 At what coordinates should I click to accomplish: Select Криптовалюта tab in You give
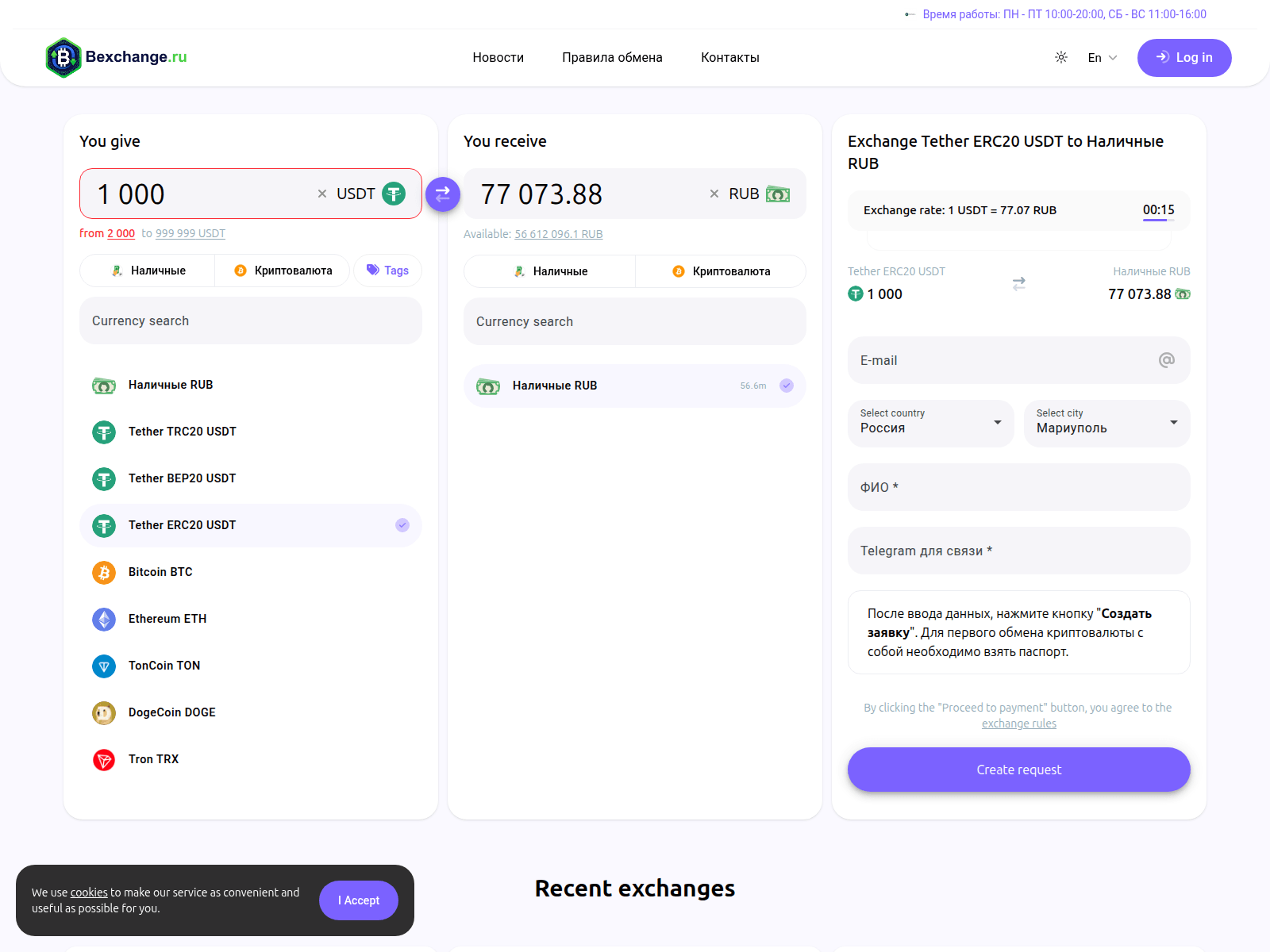[x=283, y=271]
